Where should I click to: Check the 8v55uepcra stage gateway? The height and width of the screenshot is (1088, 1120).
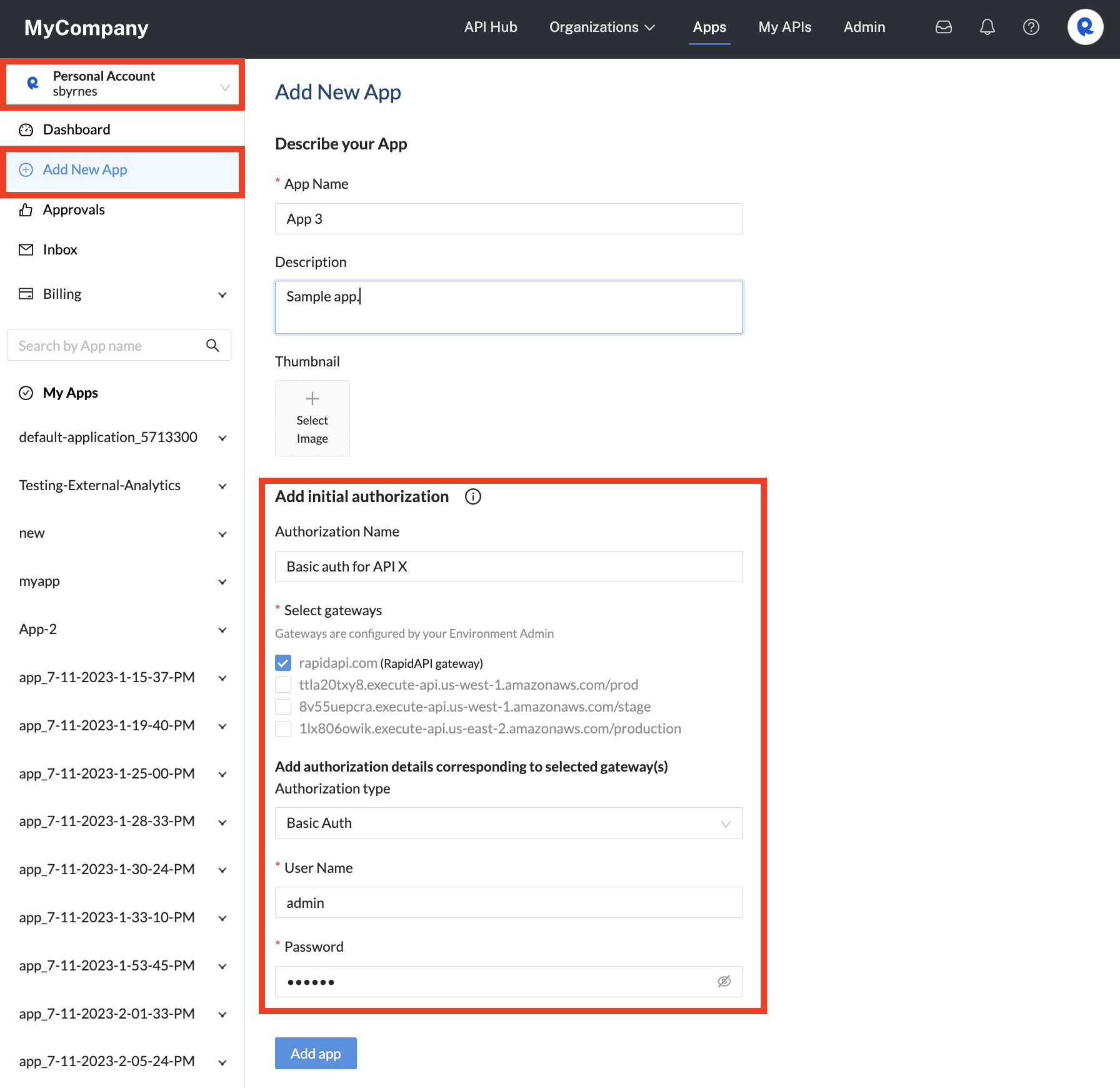(283, 707)
